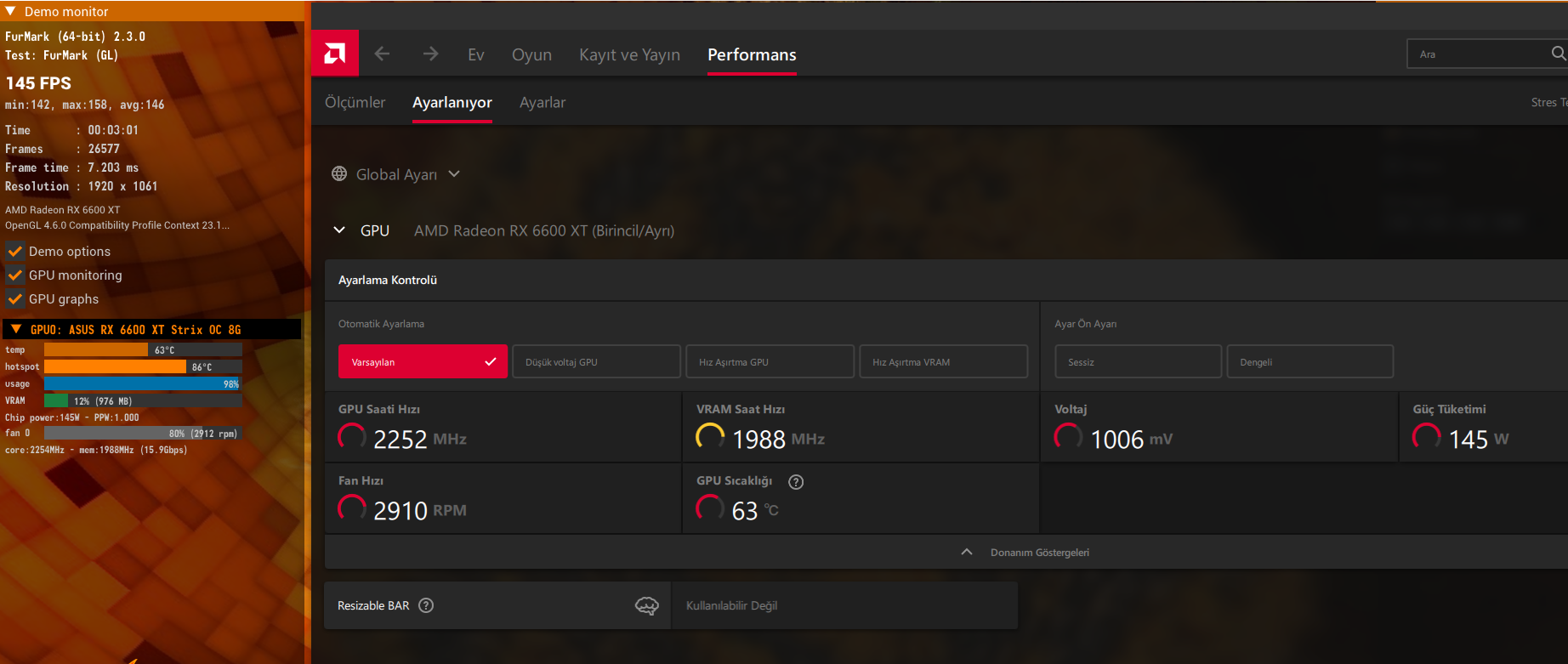
Task: Select the Varsayılan auto-tuning option
Action: [x=423, y=361]
